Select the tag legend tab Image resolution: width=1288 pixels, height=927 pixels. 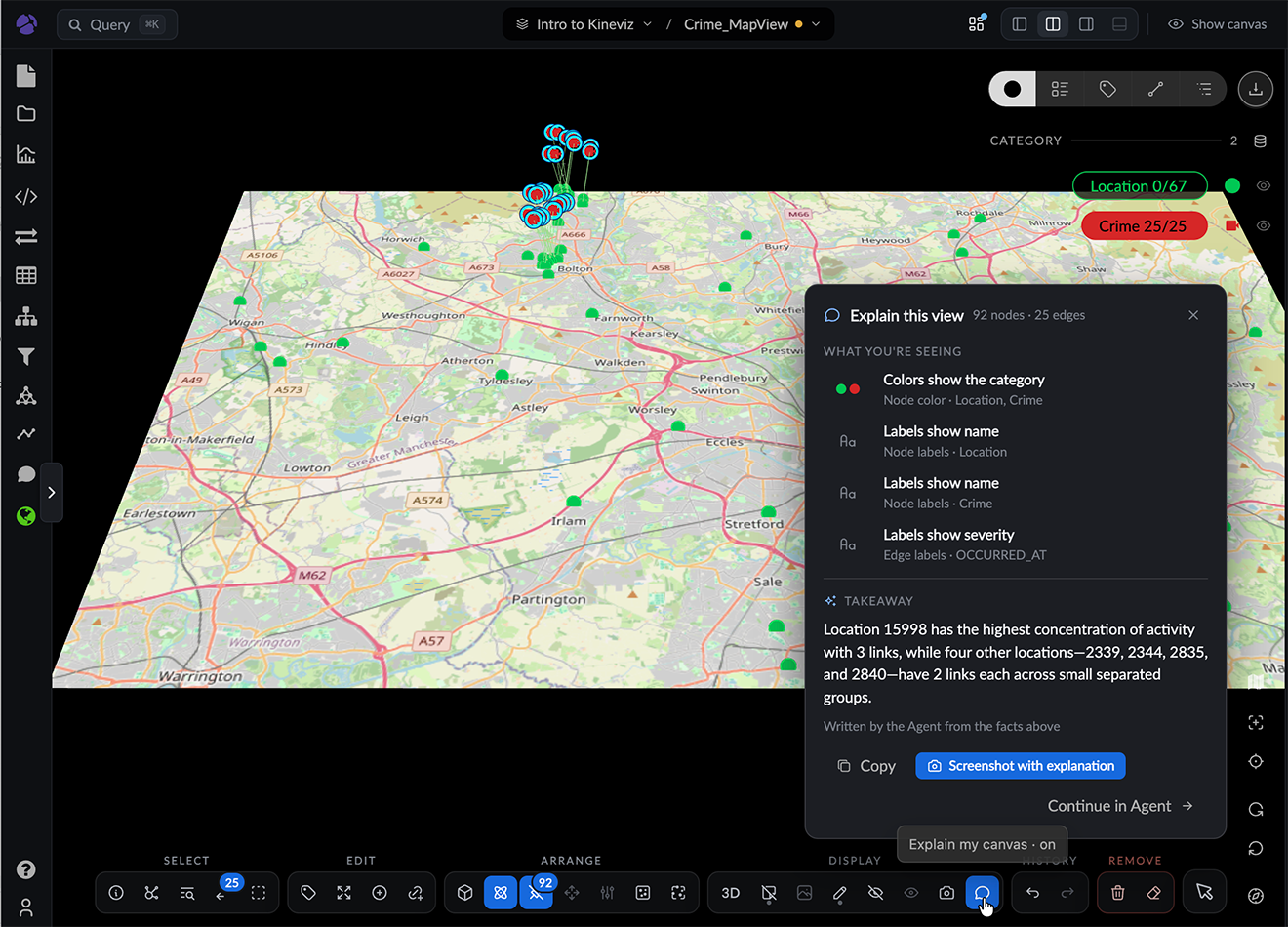click(x=1107, y=89)
